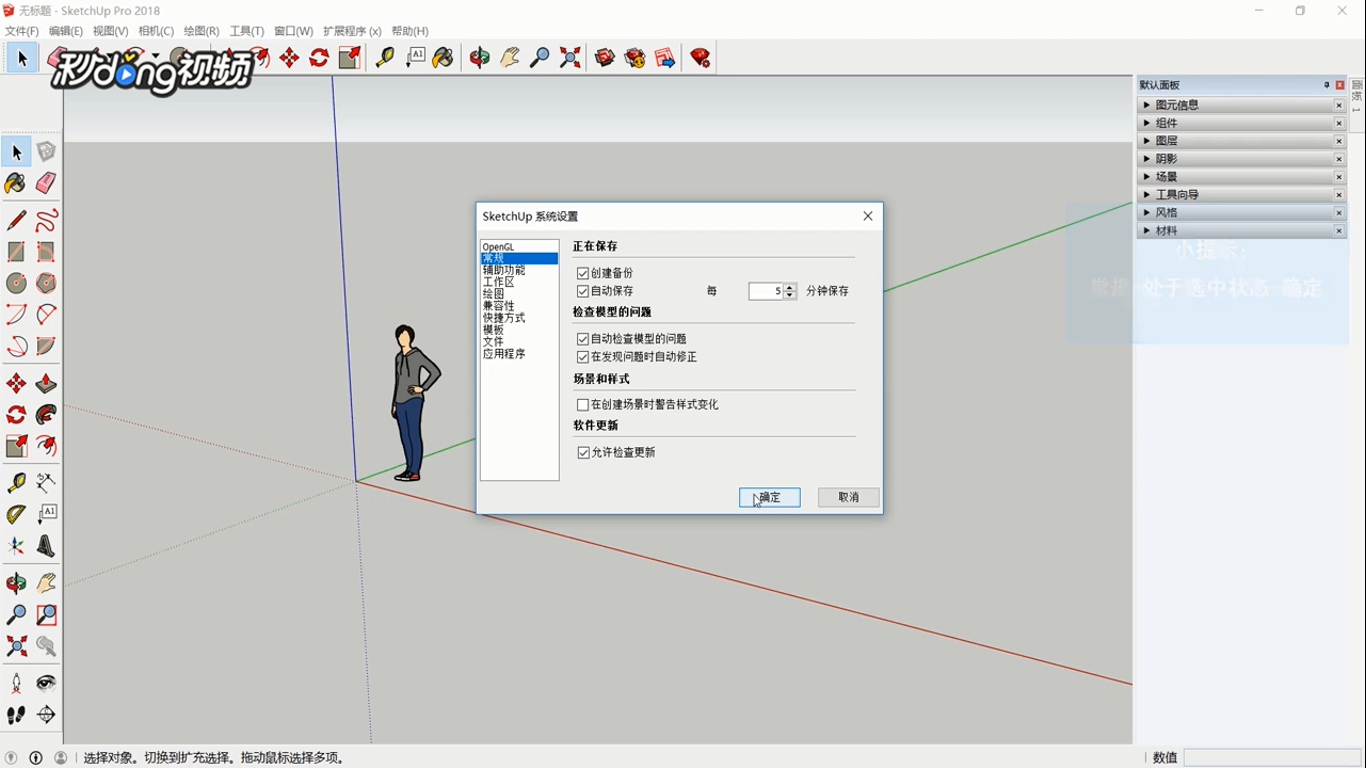
Task: Click the Rotate tool in top toolbar
Action: click(319, 58)
